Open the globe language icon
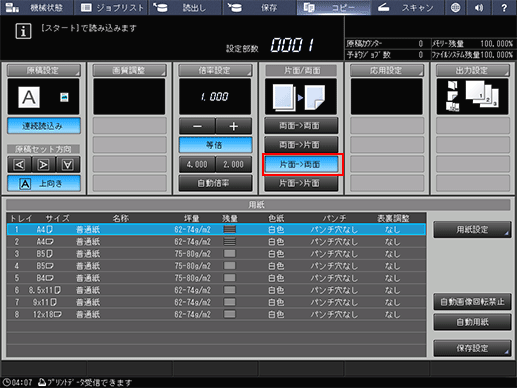The width and height of the screenshot is (517, 388). (455, 8)
